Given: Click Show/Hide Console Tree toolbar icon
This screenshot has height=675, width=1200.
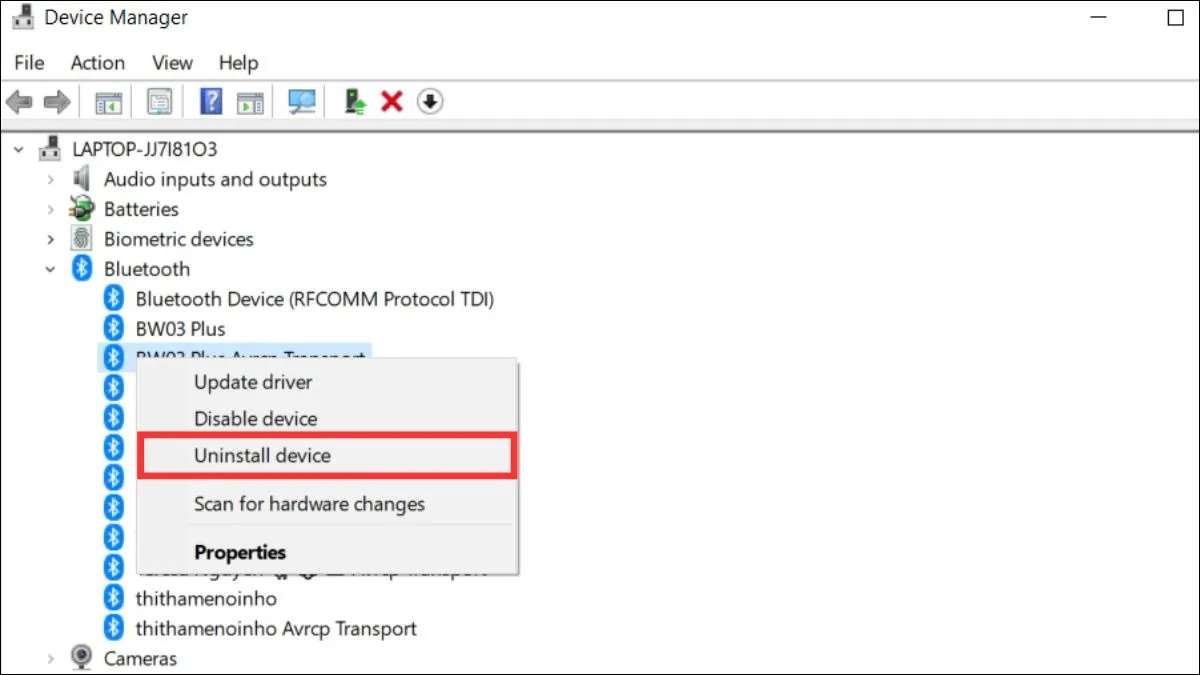Looking at the screenshot, I should 108,102.
